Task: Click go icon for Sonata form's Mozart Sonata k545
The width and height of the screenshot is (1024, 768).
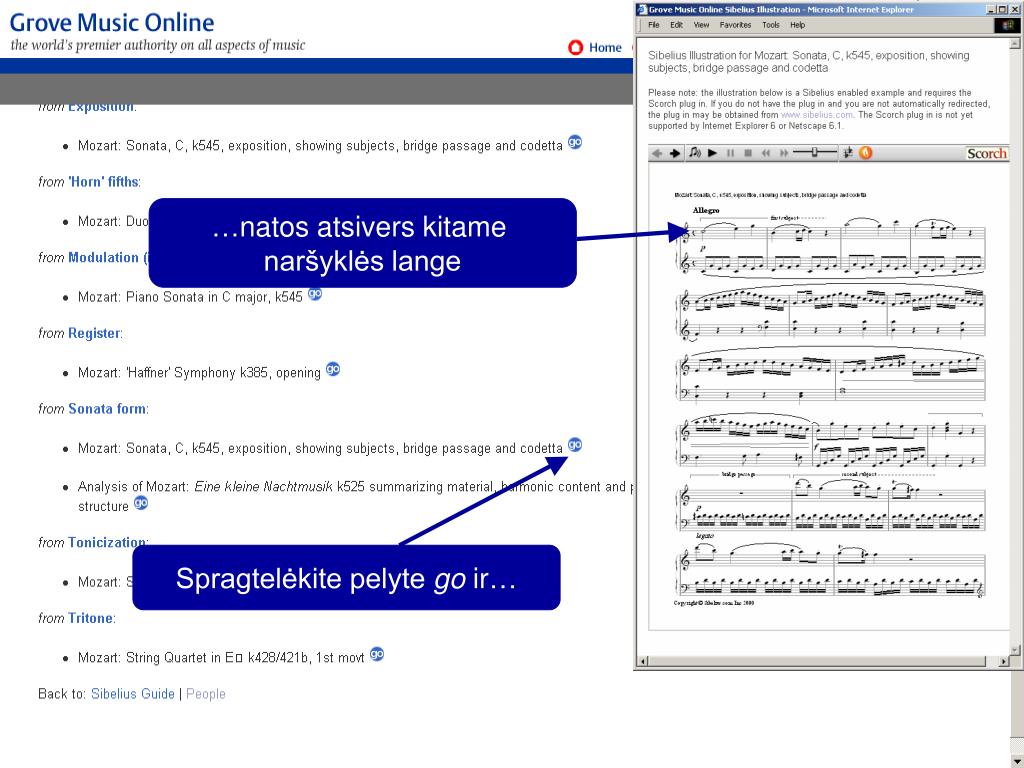Action: click(575, 445)
